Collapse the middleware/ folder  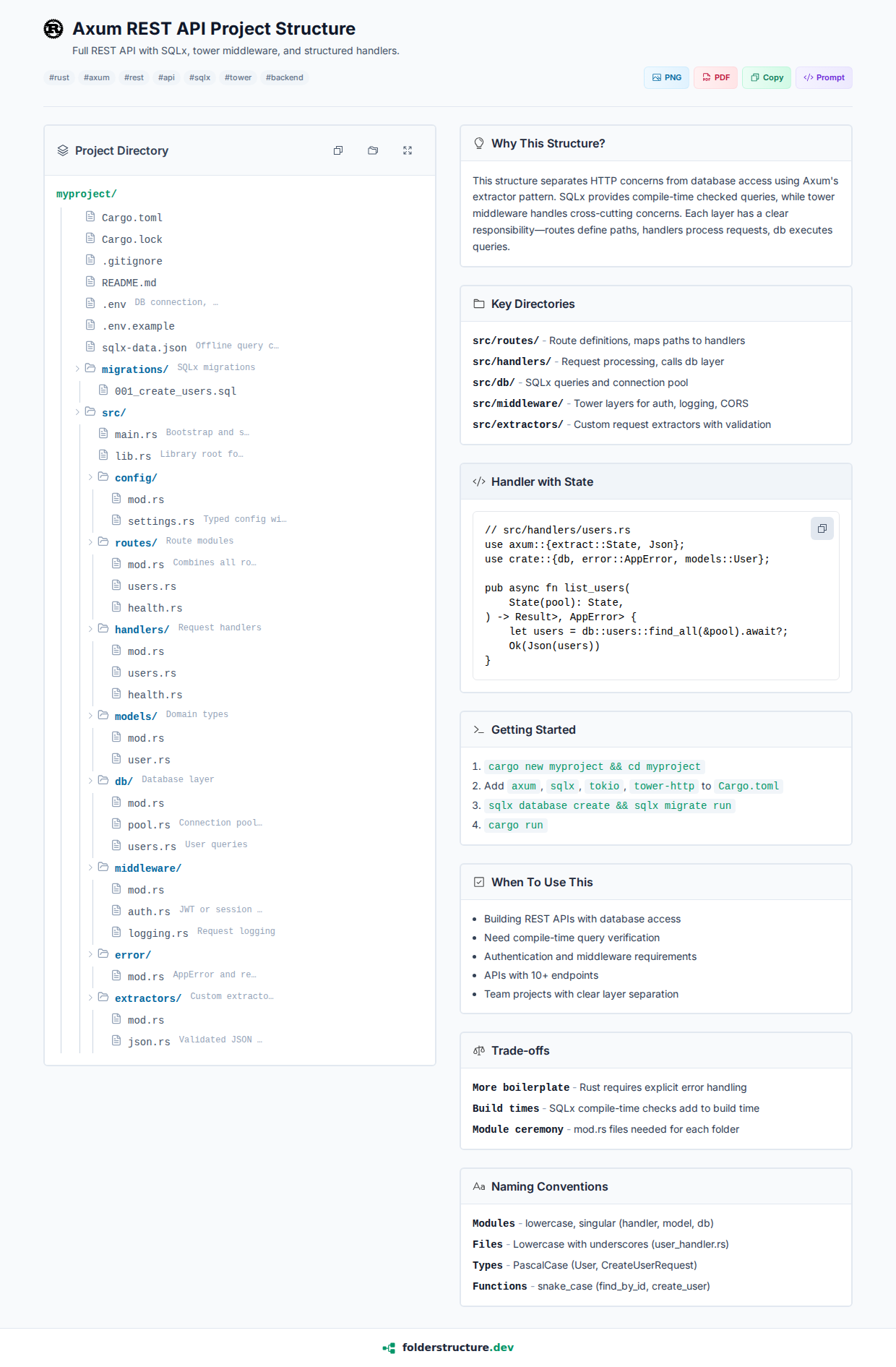tap(90, 867)
